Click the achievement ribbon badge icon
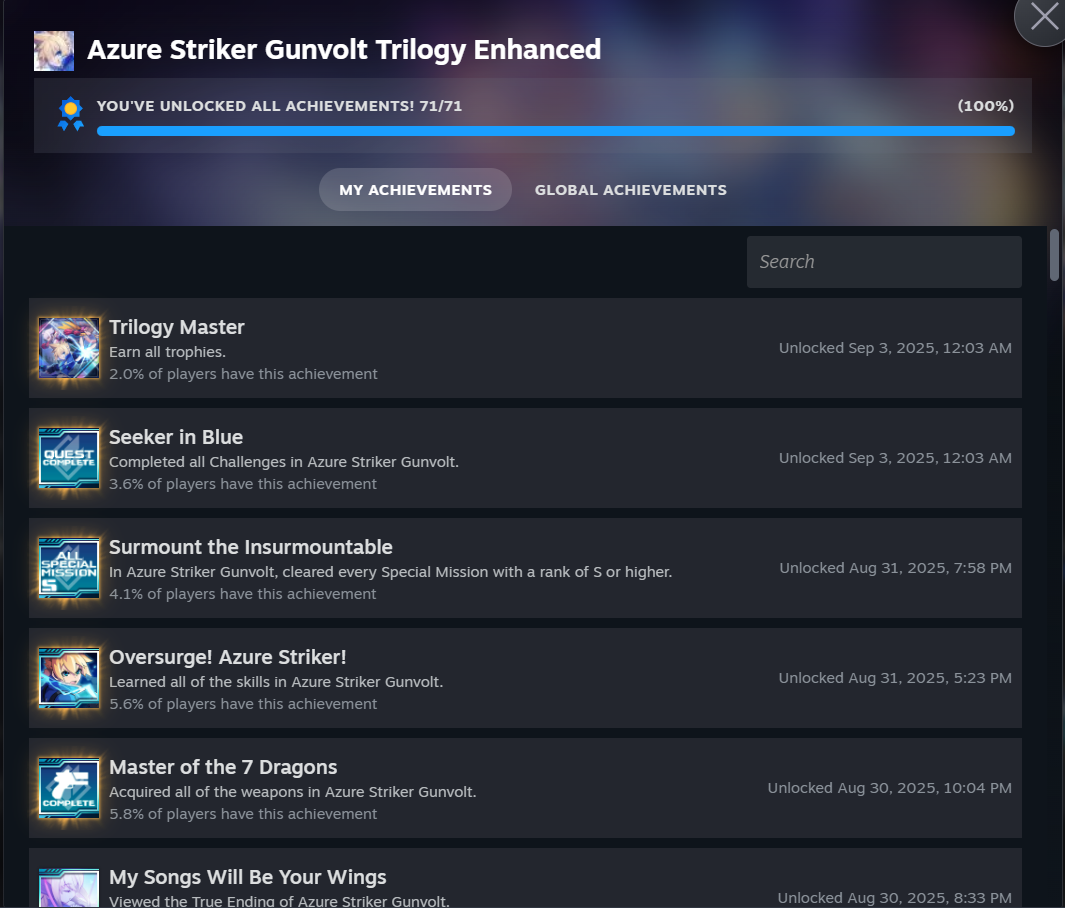Image resolution: width=1065 pixels, height=908 pixels. pyautogui.click(x=71, y=114)
